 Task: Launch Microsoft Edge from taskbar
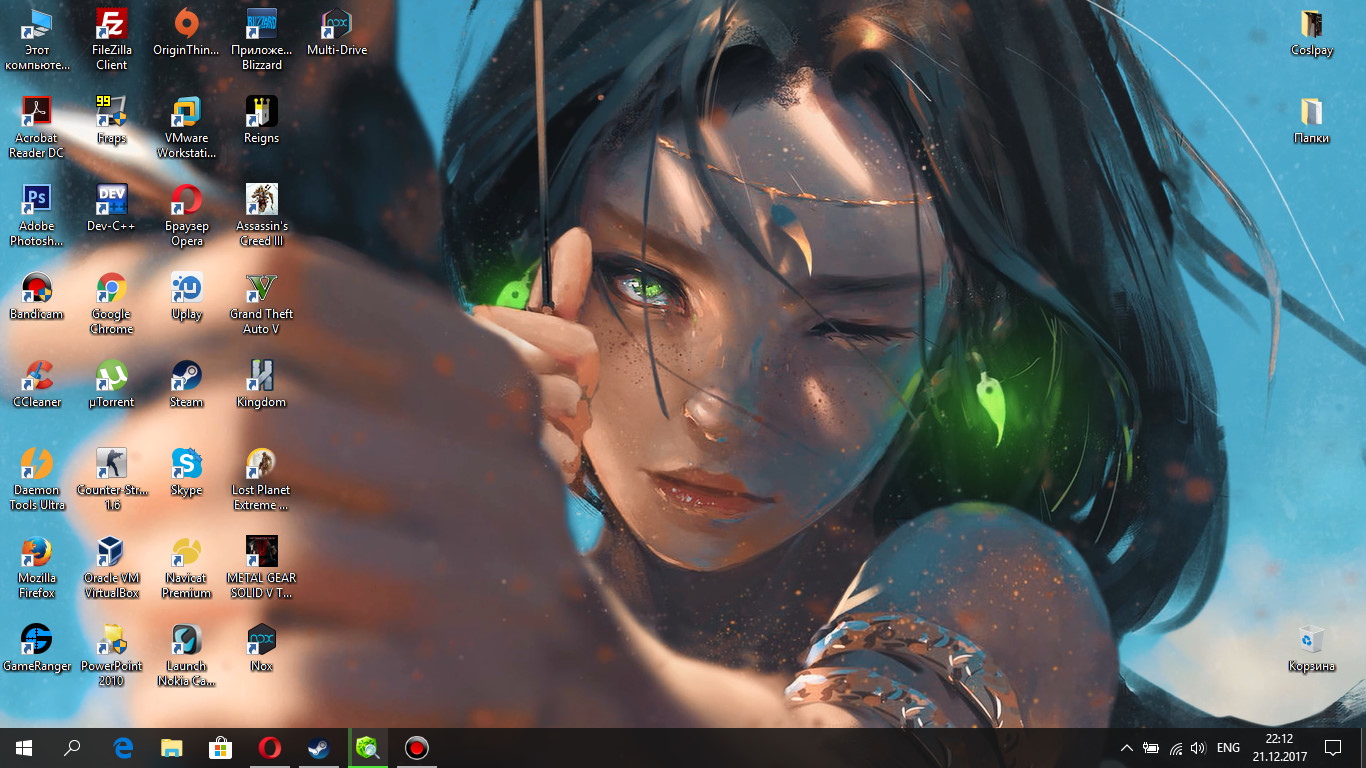123,748
